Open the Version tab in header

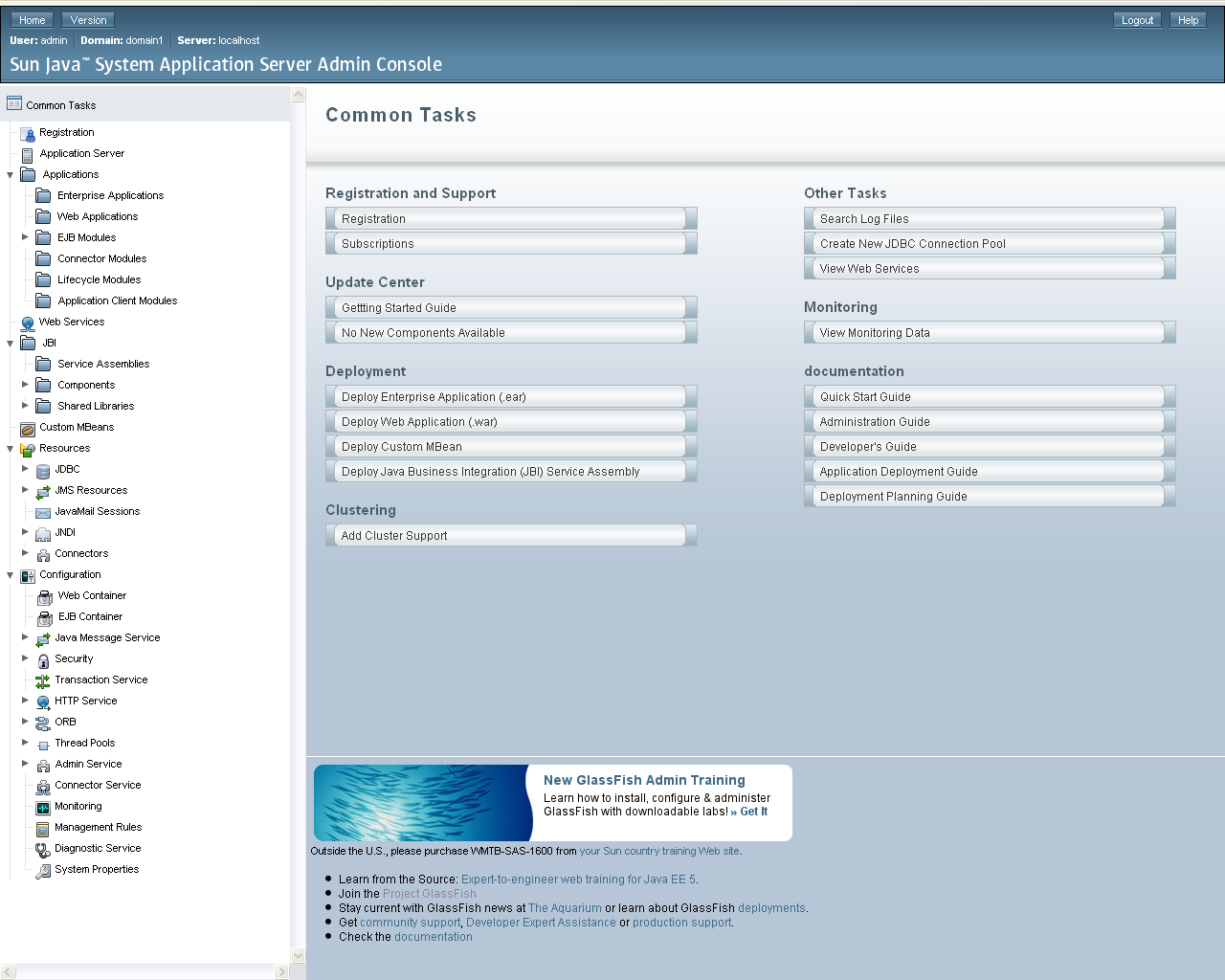(x=88, y=20)
